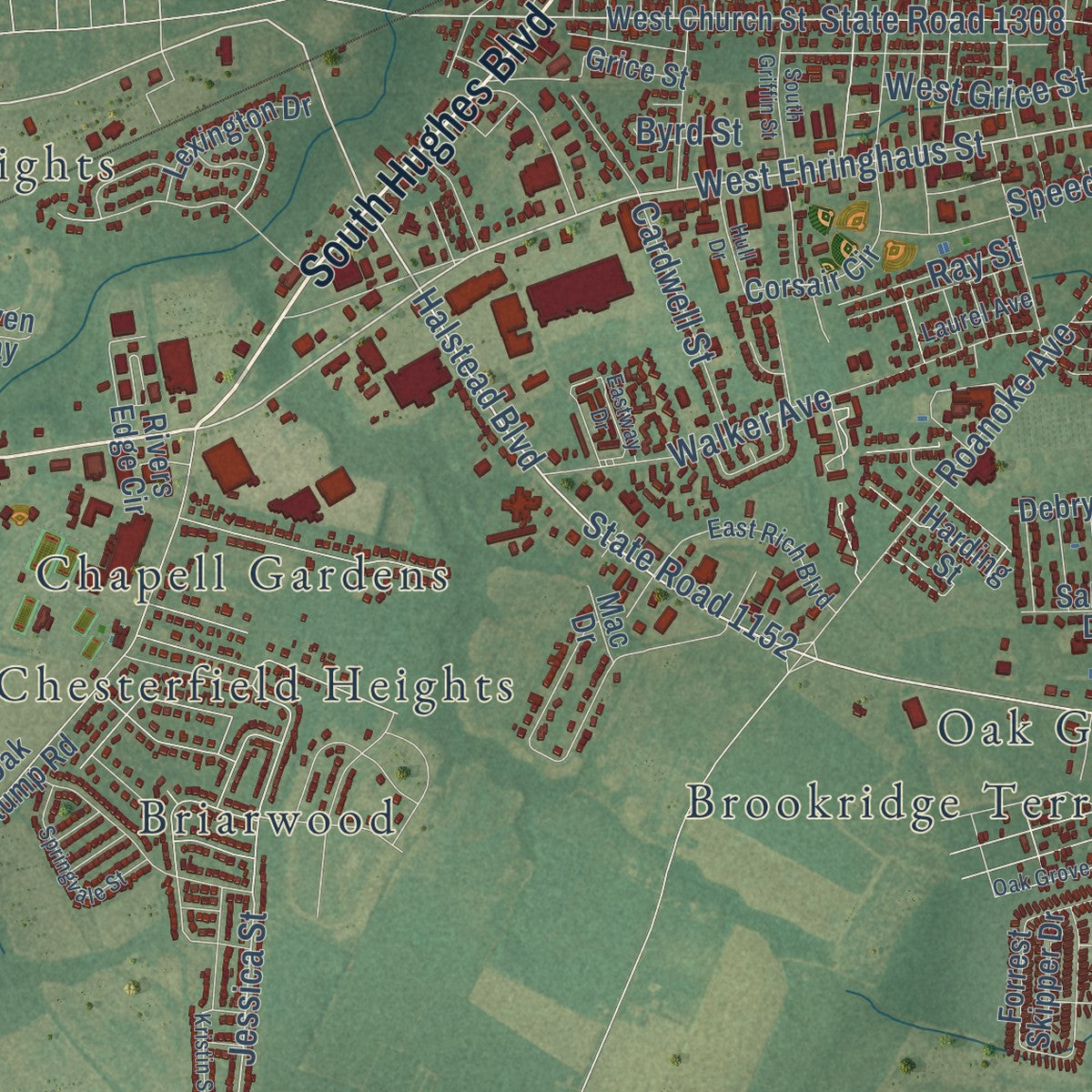Viewport: 1092px width, 1092px height.
Task: Select the Roanoke Ave label
Action: pyautogui.click(x=1007, y=403)
